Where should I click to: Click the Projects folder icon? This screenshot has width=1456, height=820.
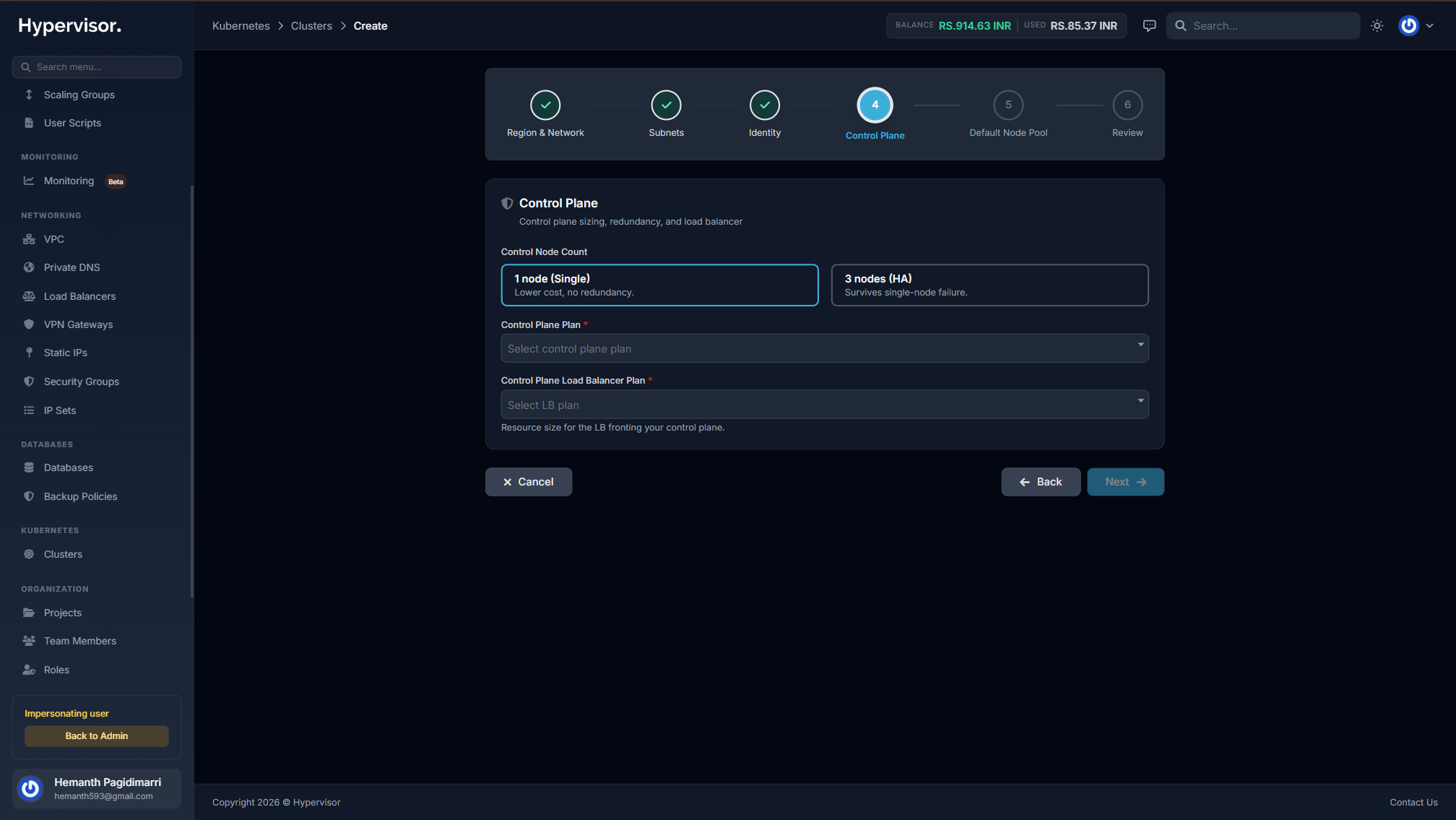coord(29,613)
